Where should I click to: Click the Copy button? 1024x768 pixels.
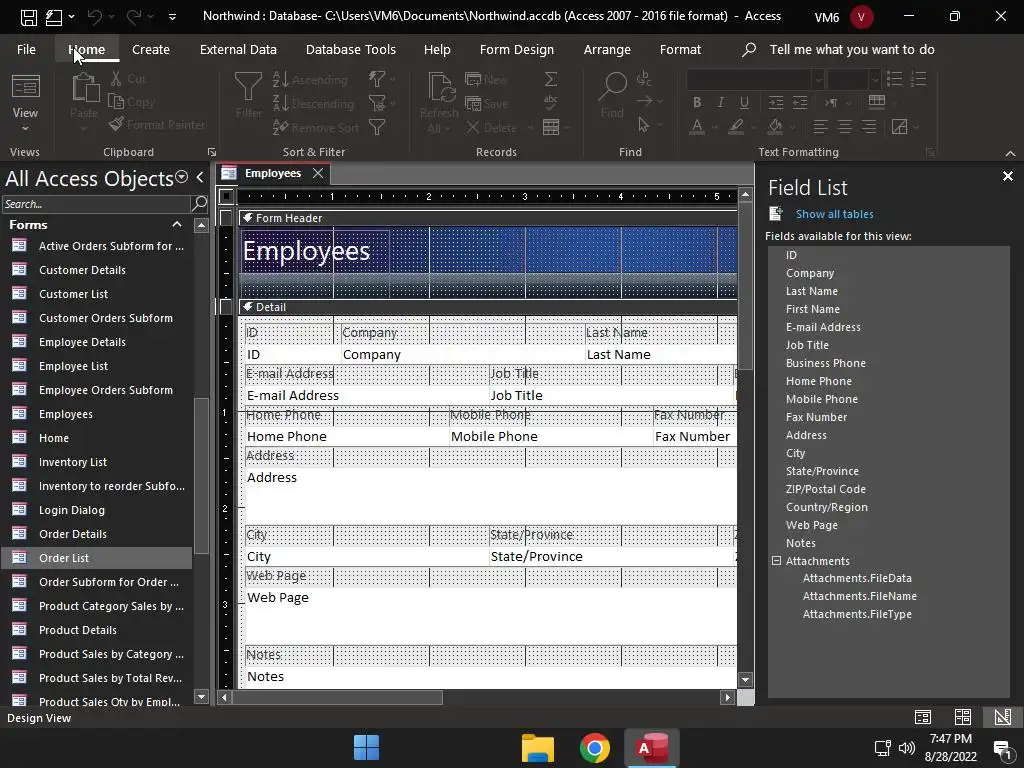click(131, 102)
